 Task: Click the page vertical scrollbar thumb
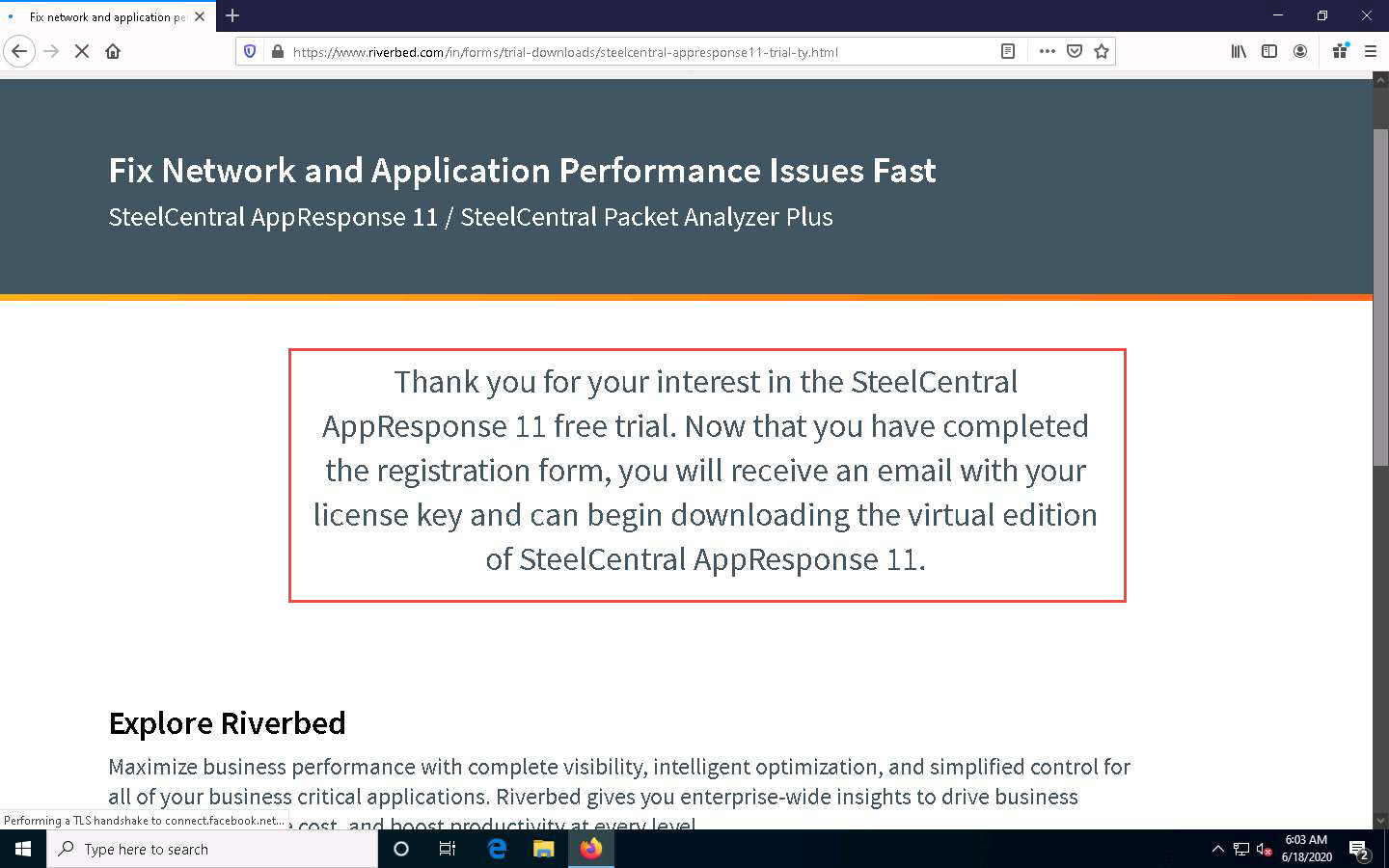(x=1380, y=297)
